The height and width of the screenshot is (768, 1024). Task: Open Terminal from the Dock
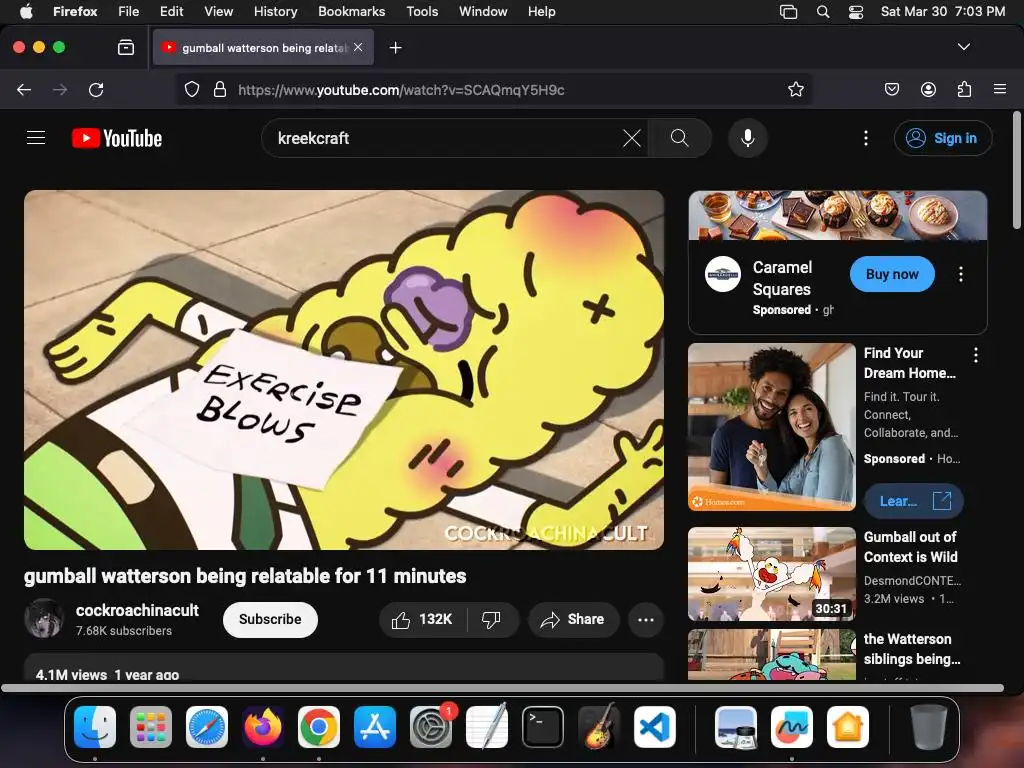[x=543, y=727]
